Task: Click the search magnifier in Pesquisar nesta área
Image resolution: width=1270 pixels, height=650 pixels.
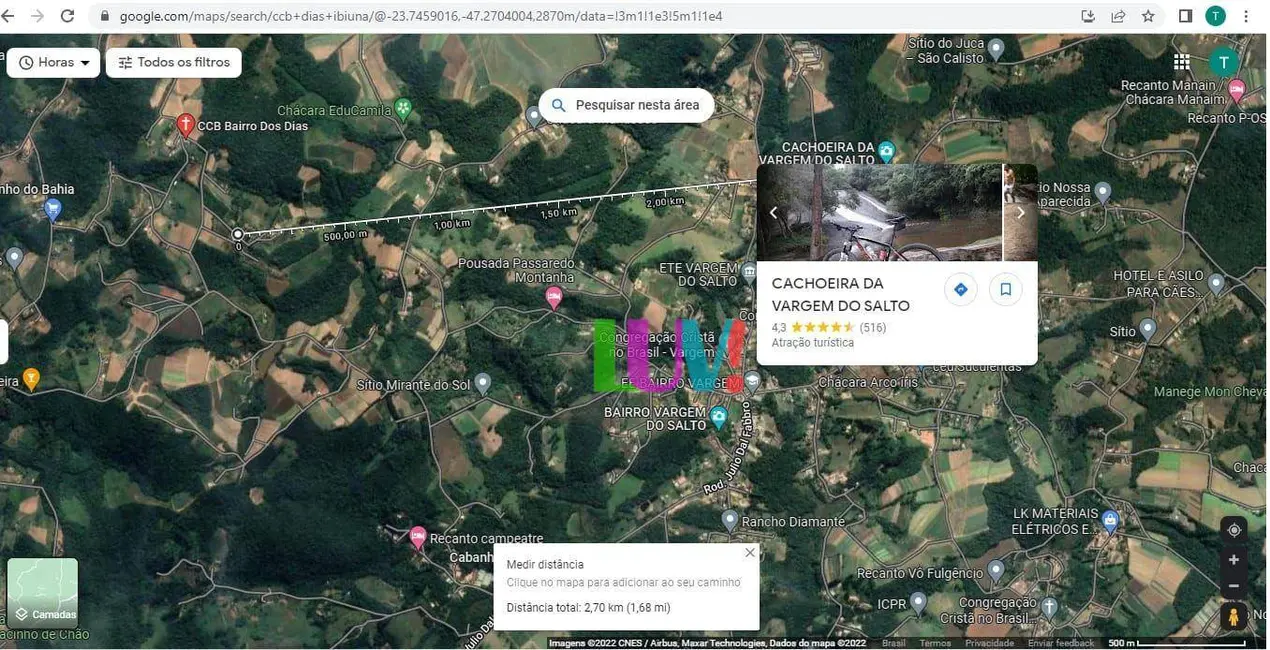Action: [559, 104]
